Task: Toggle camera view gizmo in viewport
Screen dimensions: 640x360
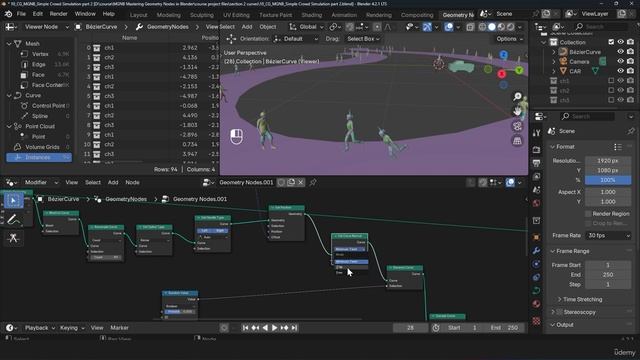Action: point(517,126)
